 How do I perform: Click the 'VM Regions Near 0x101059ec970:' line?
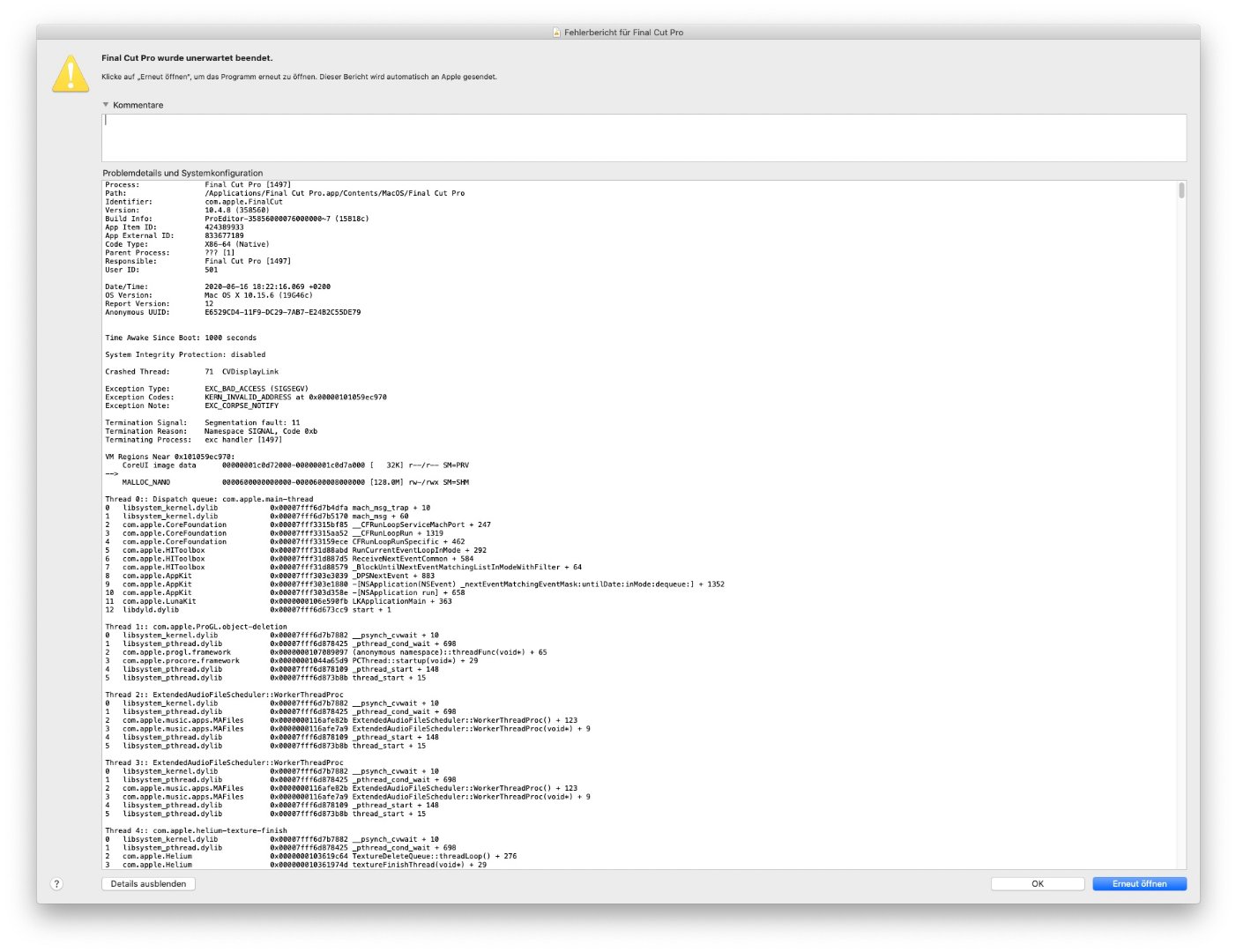tap(170, 457)
